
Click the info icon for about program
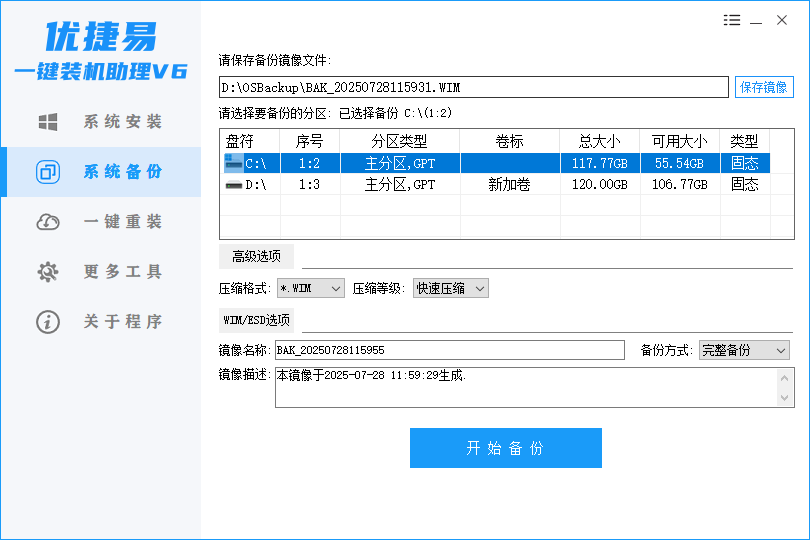click(x=48, y=322)
